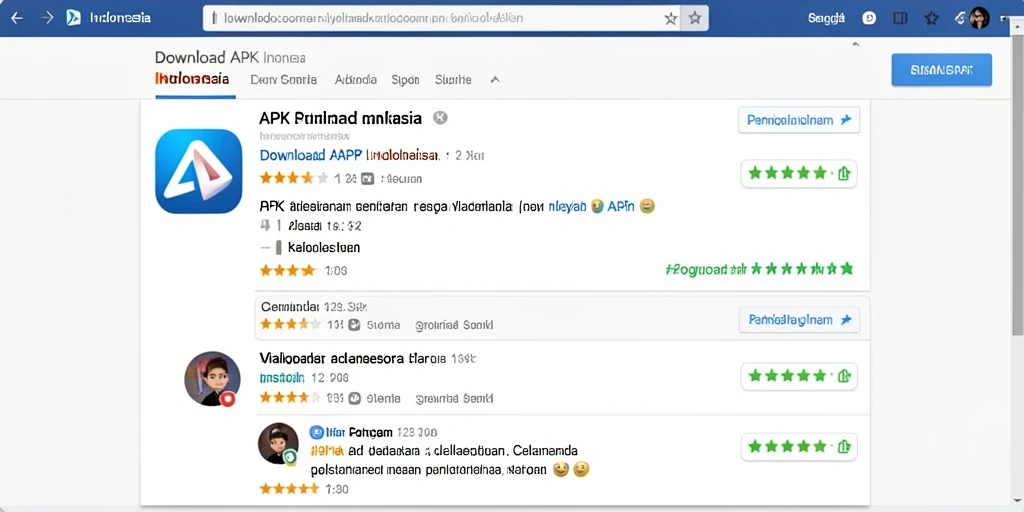Select the Drem Sonrie tab
The height and width of the screenshot is (512, 1024).
pos(283,80)
